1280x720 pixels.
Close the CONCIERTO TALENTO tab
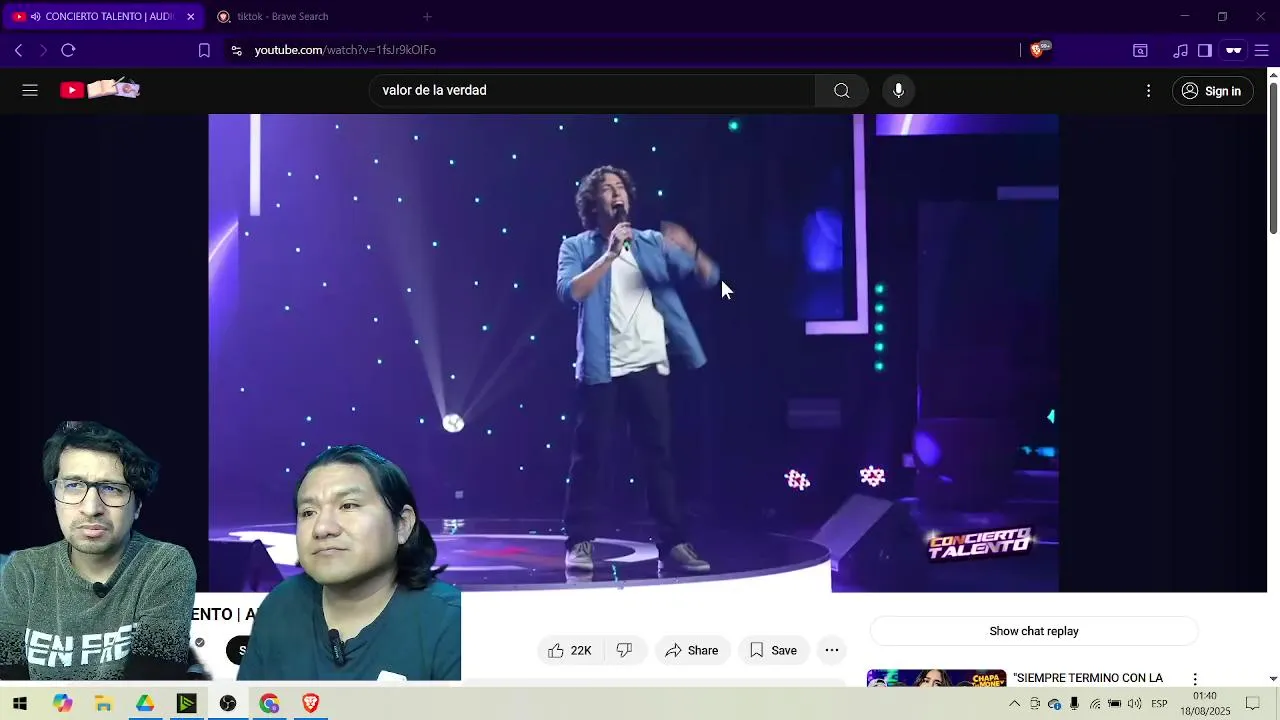(191, 16)
